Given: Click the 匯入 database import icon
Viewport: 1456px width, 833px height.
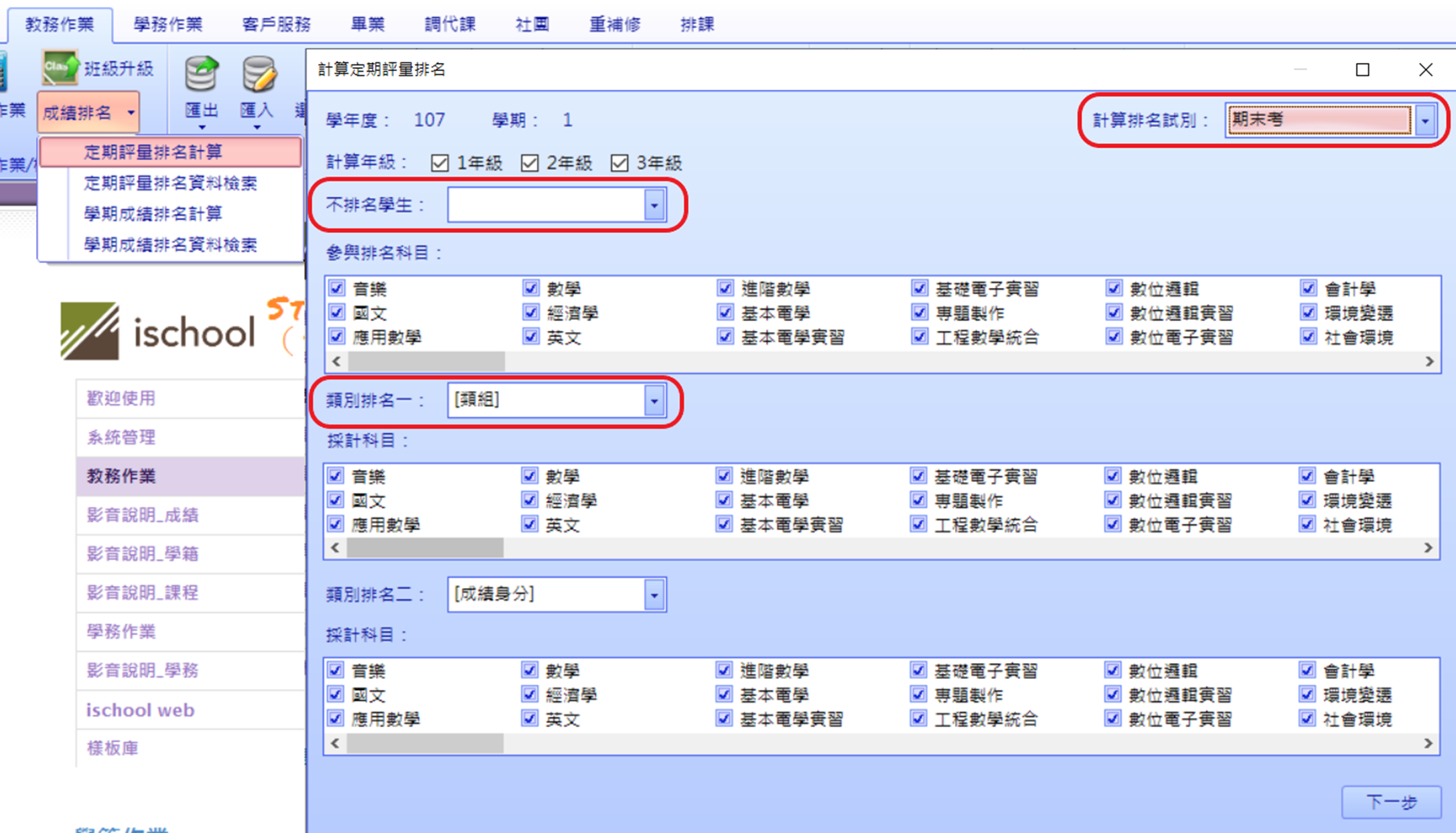Looking at the screenshot, I should pyautogui.click(x=258, y=74).
